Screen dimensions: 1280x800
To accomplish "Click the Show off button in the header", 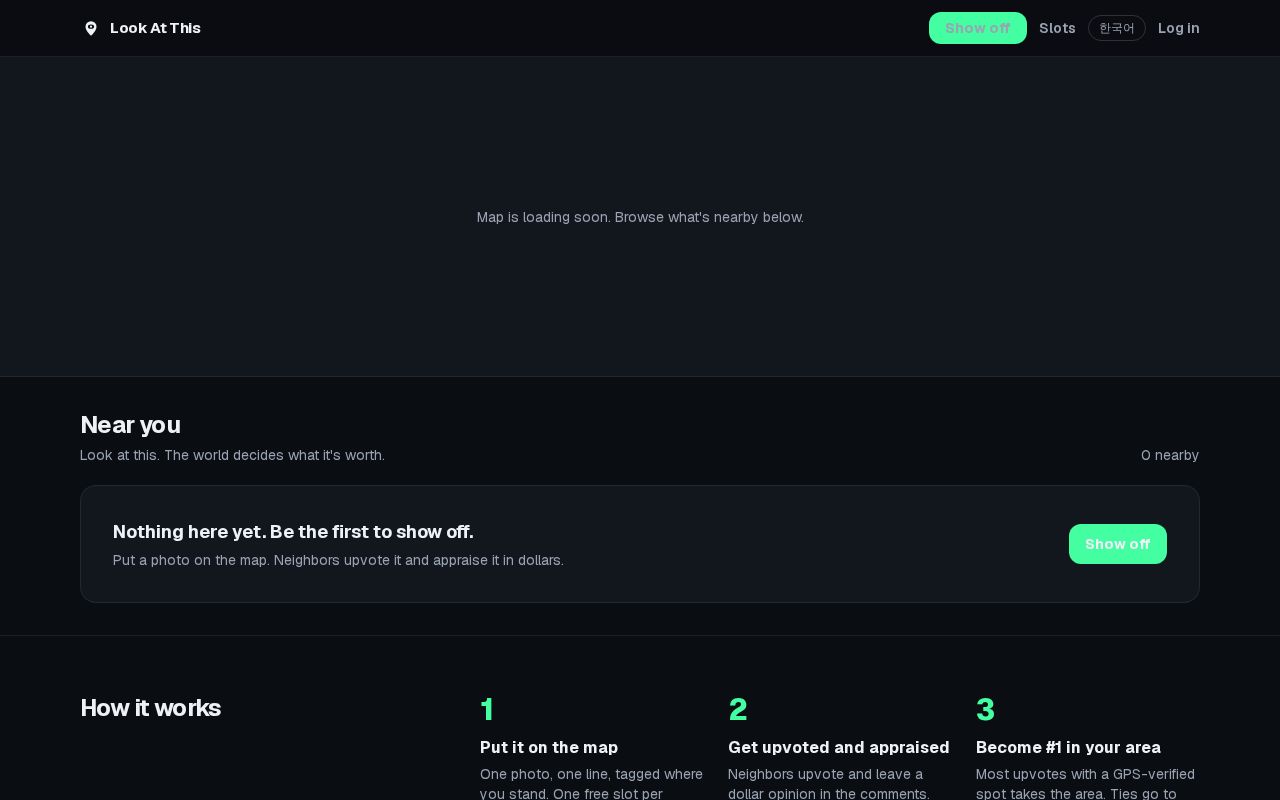I will click(977, 28).
